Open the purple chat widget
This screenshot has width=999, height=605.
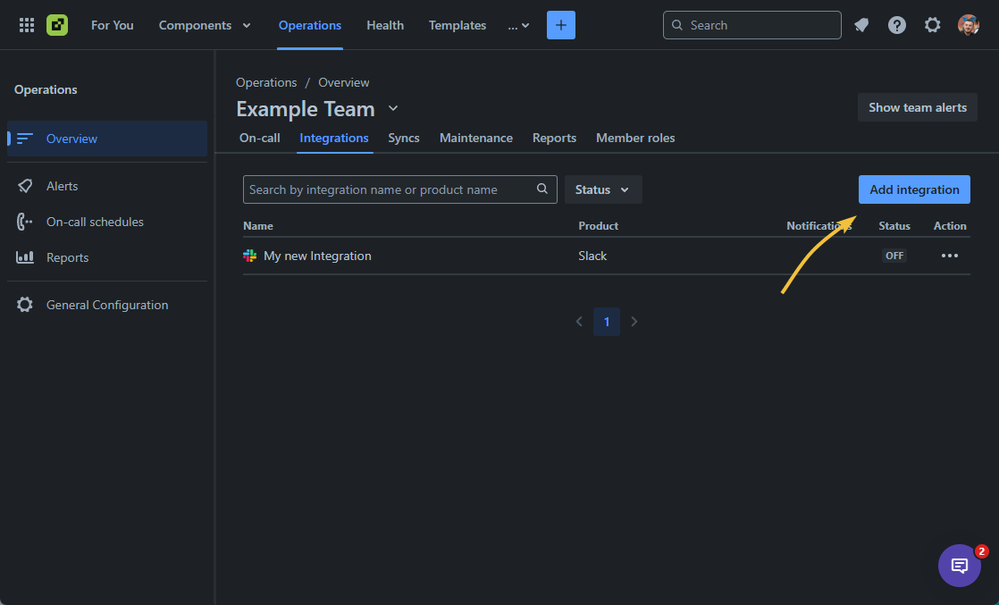[x=959, y=566]
